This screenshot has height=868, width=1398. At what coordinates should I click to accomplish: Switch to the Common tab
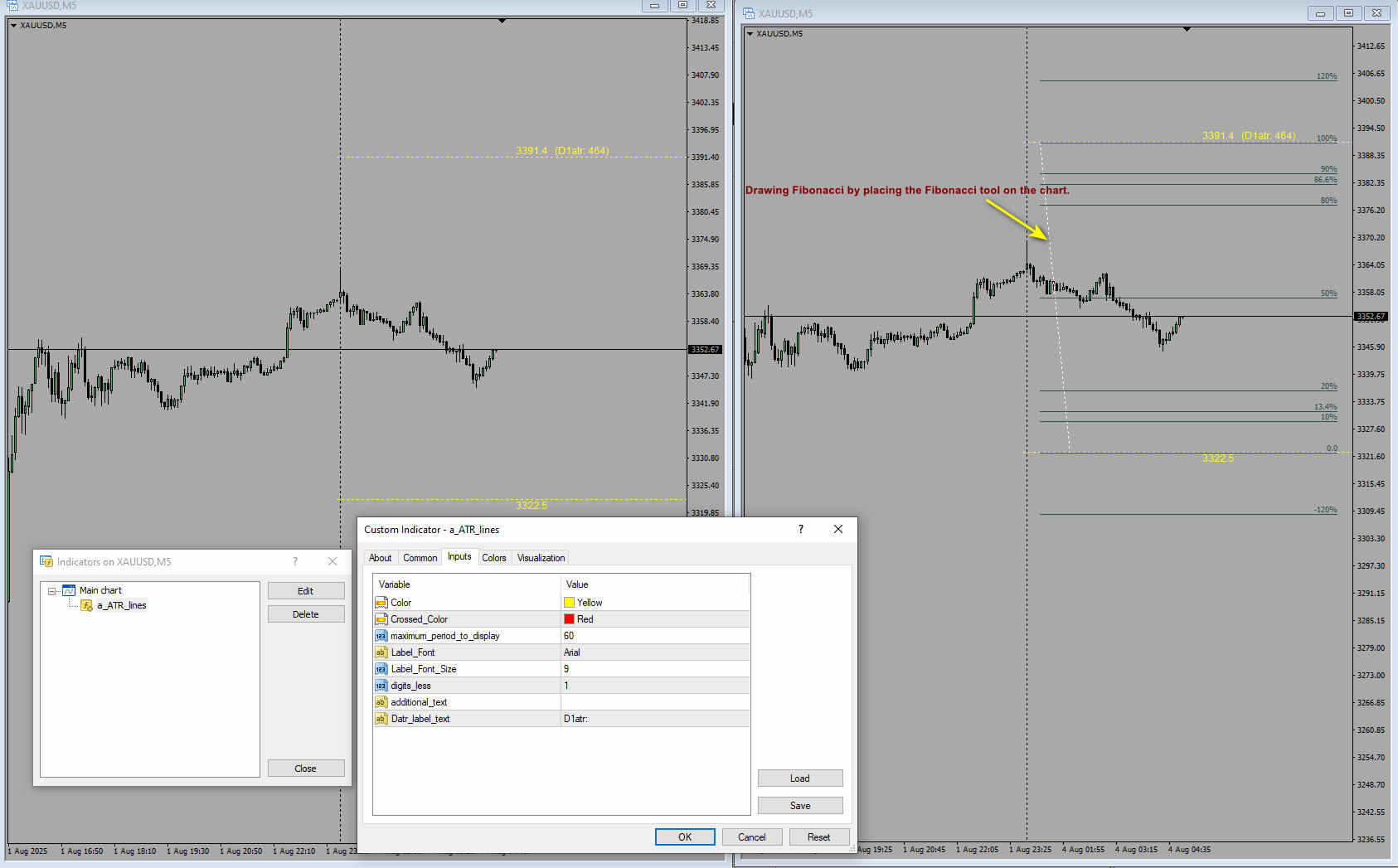click(x=420, y=558)
